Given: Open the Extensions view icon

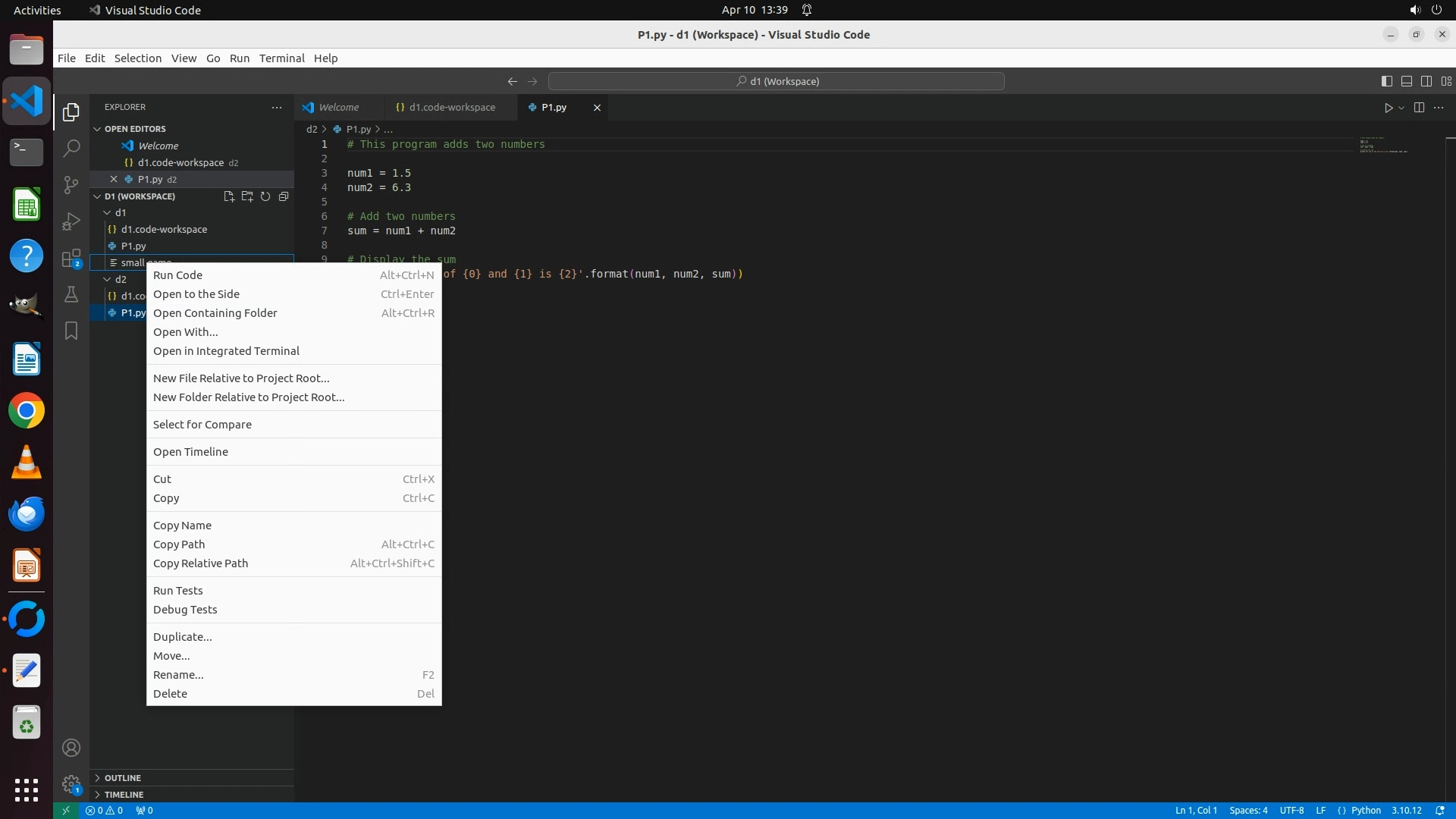Looking at the screenshot, I should coord(71,259).
